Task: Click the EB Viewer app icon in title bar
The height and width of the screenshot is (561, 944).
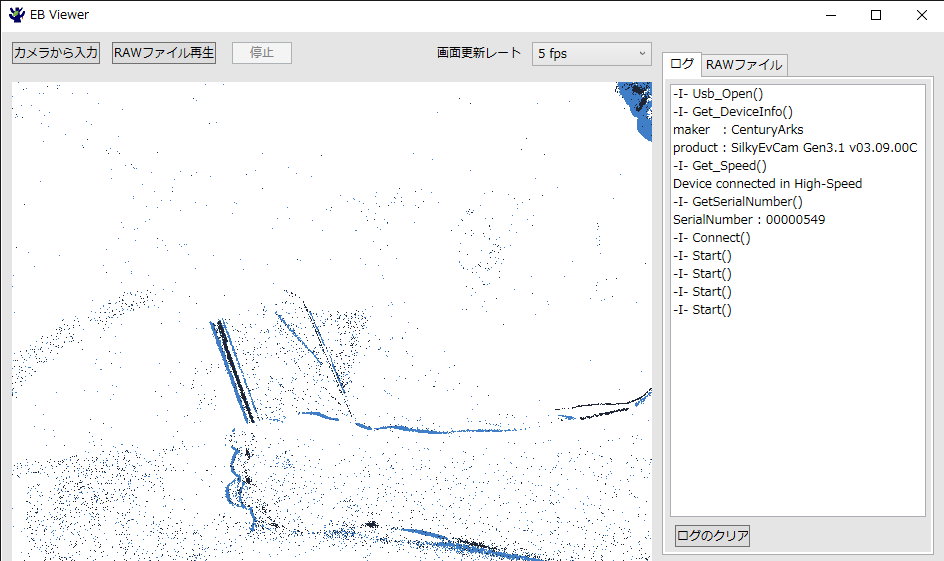Action: (17, 14)
